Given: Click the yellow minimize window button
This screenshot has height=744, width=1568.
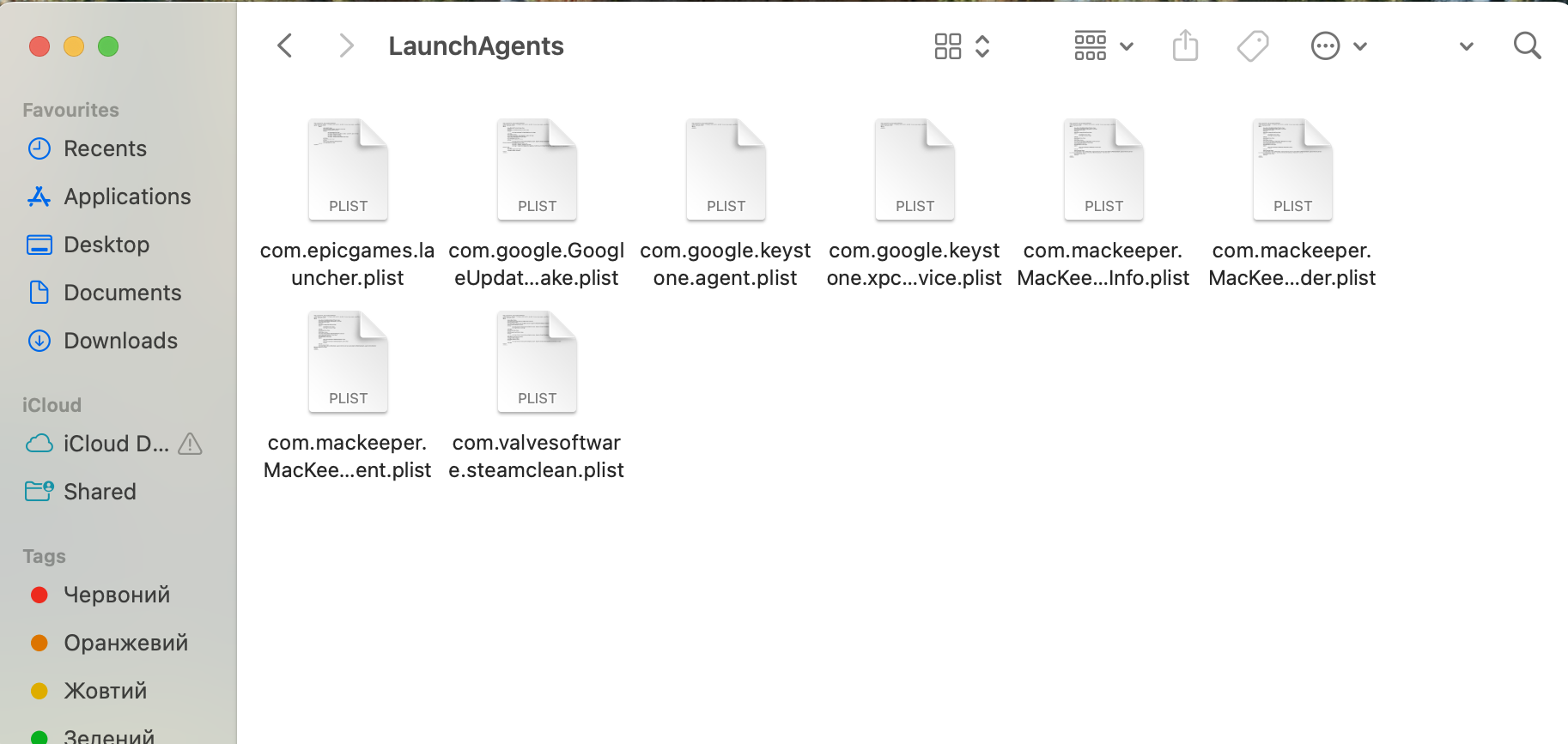Looking at the screenshot, I should pyautogui.click(x=74, y=46).
